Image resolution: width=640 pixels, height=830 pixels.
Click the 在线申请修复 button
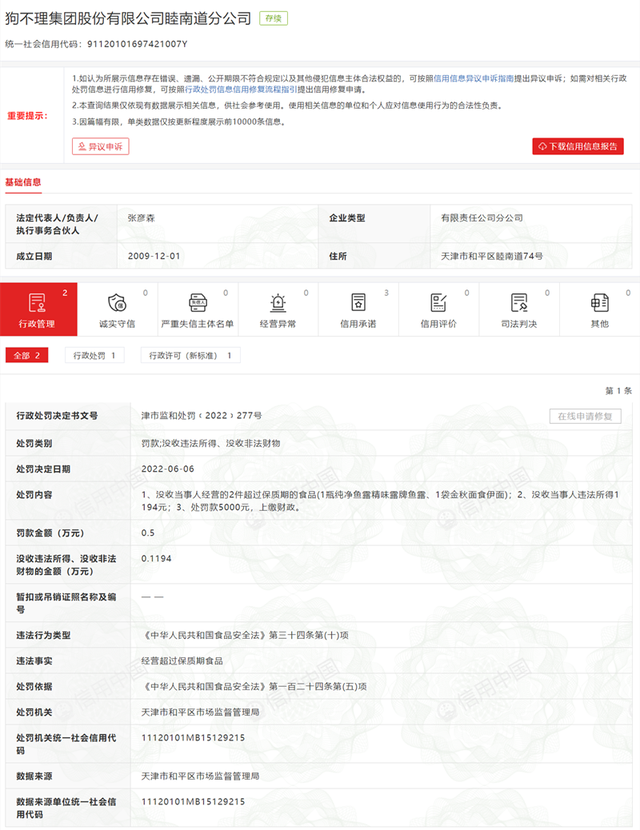click(x=585, y=416)
